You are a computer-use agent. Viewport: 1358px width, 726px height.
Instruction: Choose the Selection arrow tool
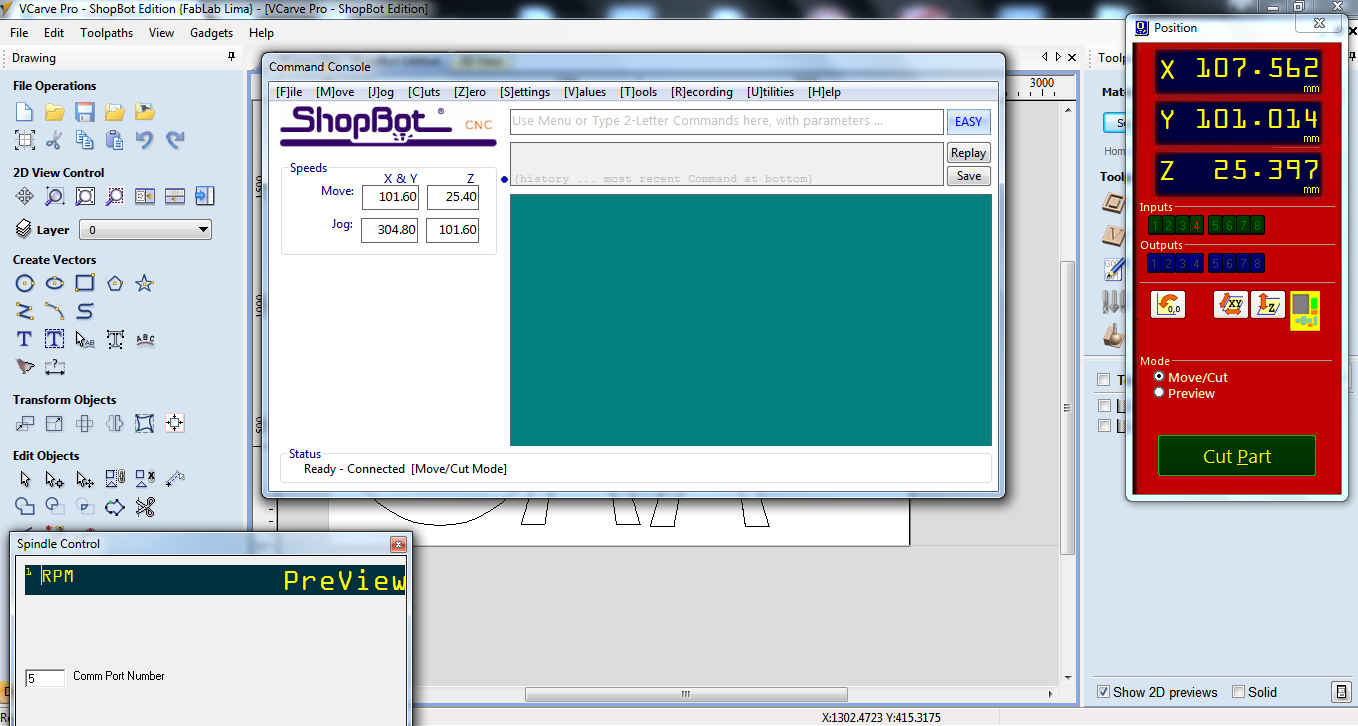pyautogui.click(x=25, y=480)
